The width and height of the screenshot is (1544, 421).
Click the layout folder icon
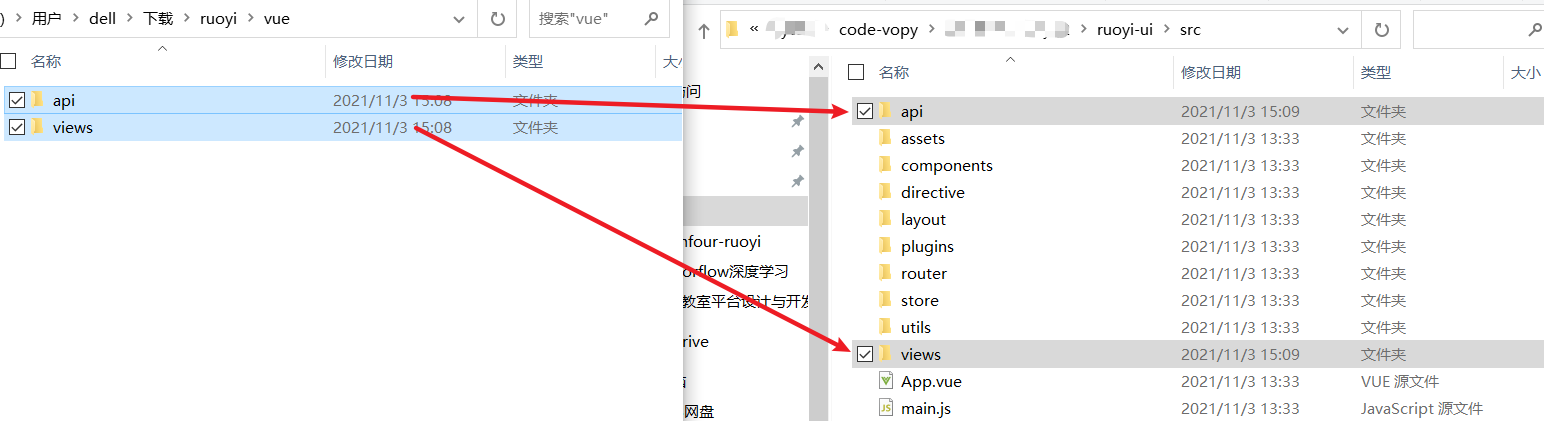click(885, 219)
